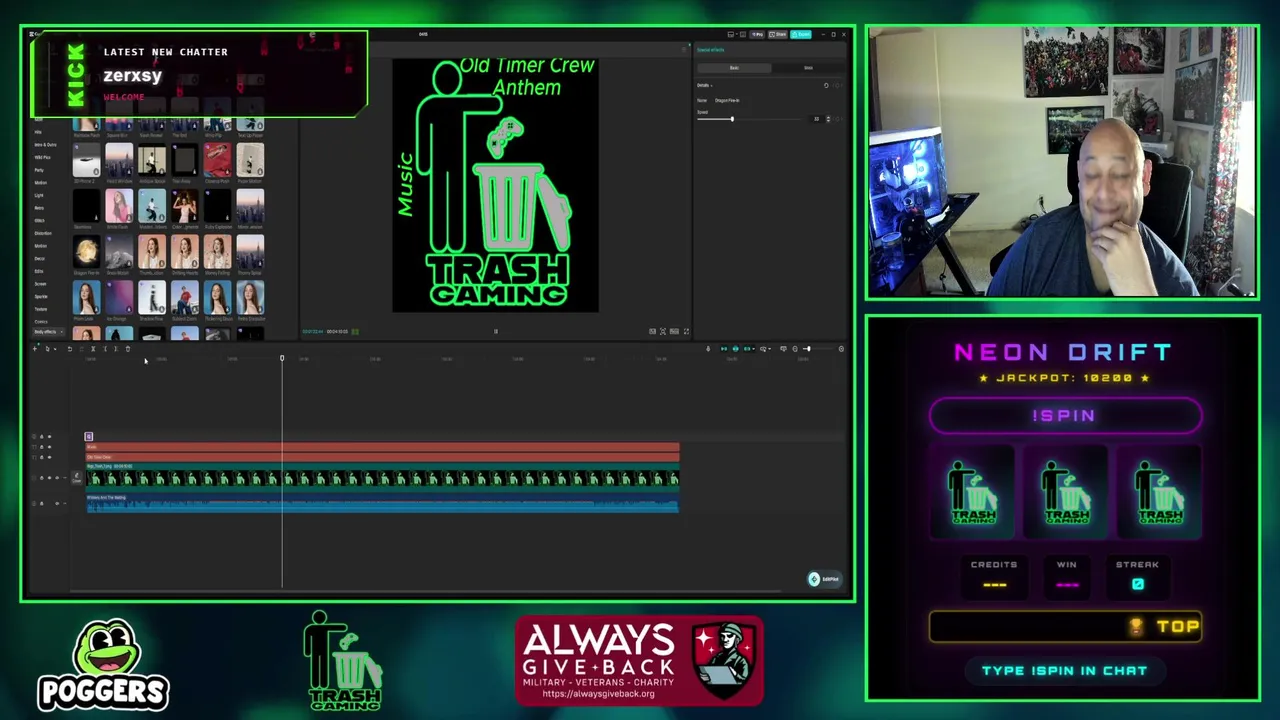
Task: Select the Dragon Fire-In effect thumbnail
Action: point(86,251)
